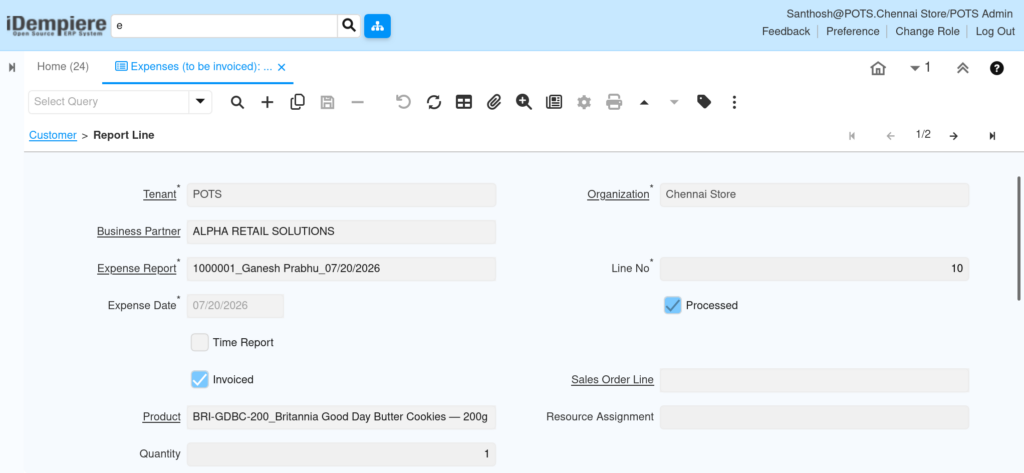
Task: Click the Delete minus icon
Action: pos(357,102)
